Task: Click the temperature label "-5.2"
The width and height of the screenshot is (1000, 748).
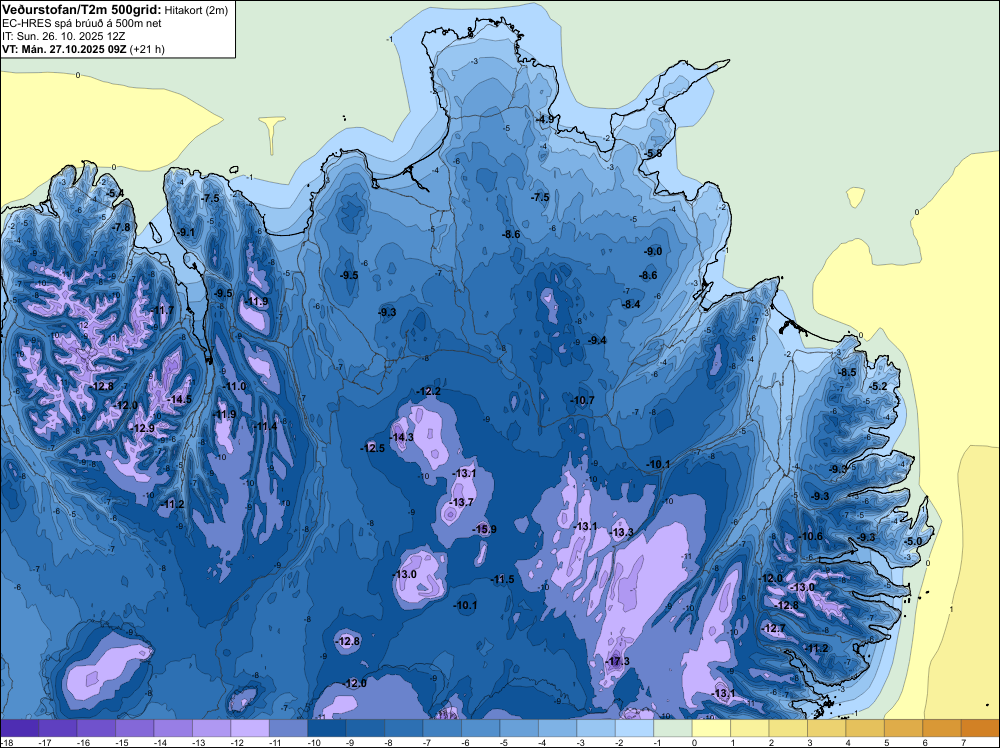Action: click(878, 386)
